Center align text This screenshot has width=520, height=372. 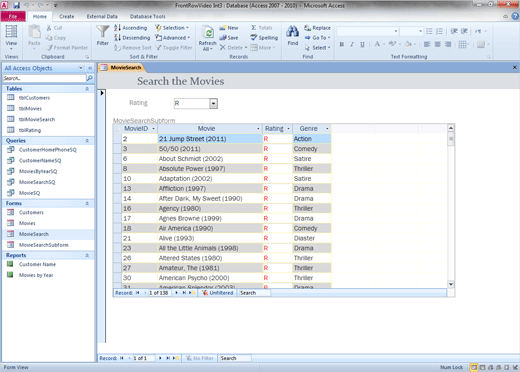[x=437, y=44]
